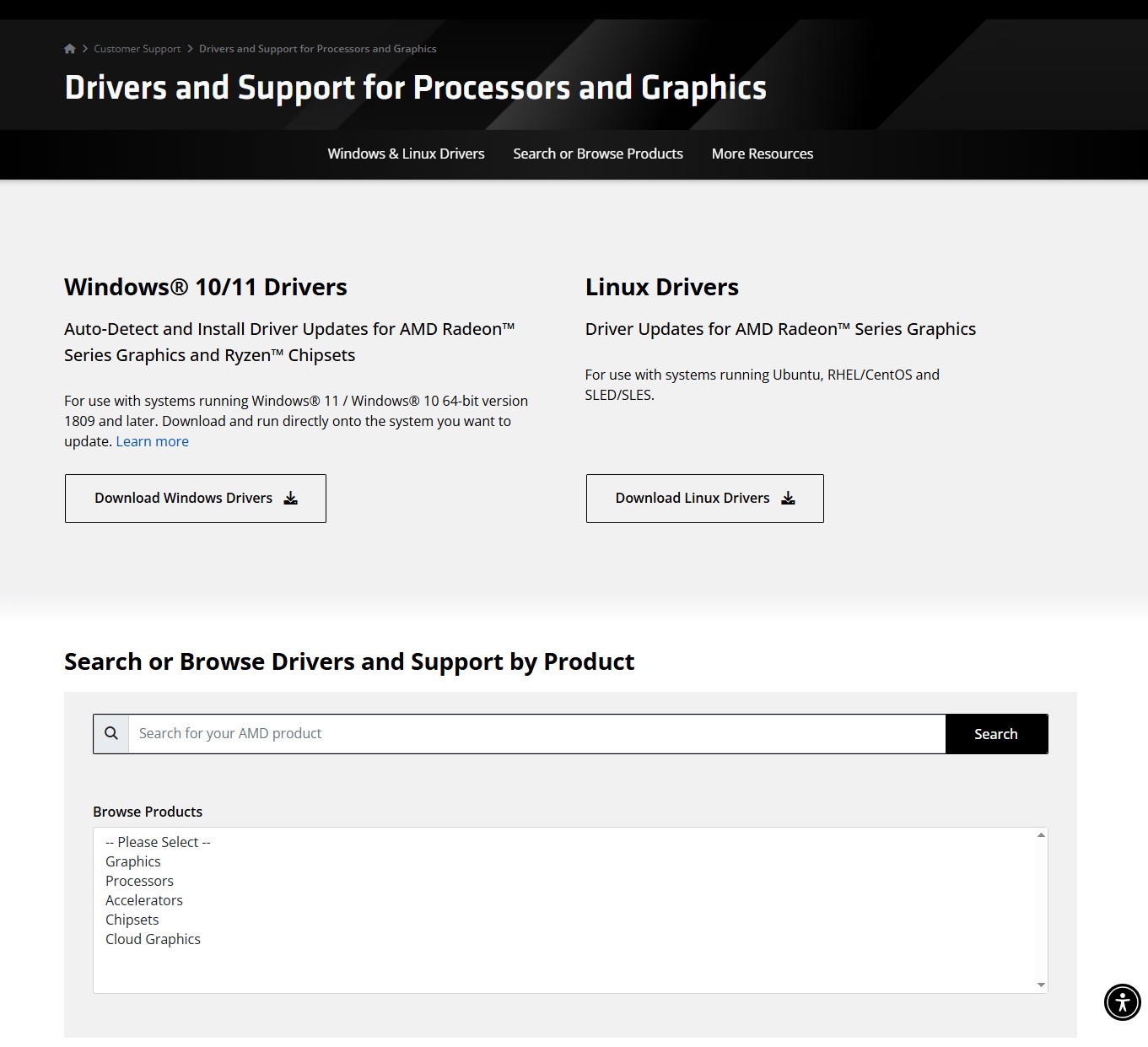Focus the Search for your AMD product field
Image resolution: width=1148 pixels, height=1047 pixels.
pos(536,733)
